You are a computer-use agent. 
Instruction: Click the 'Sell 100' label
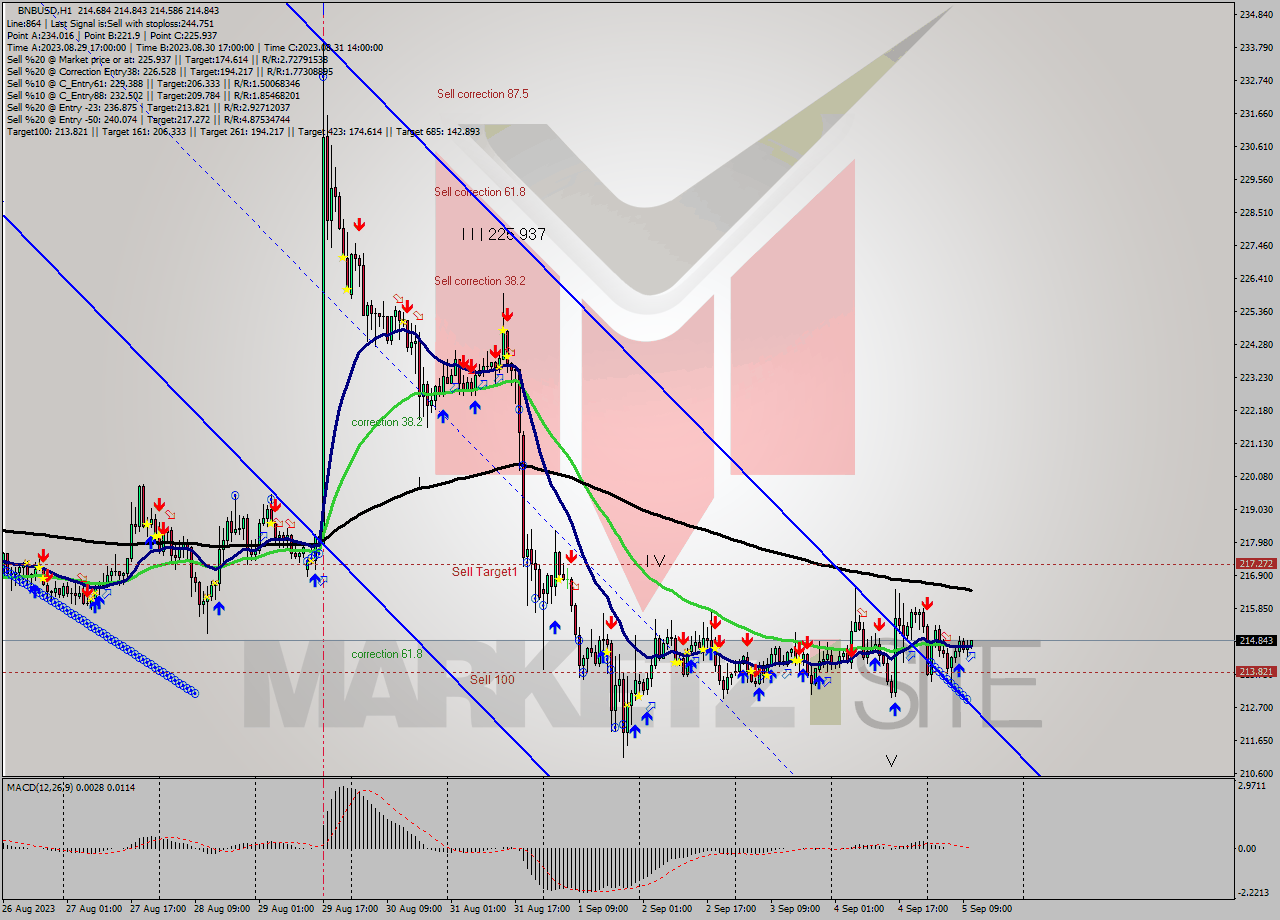coord(492,680)
